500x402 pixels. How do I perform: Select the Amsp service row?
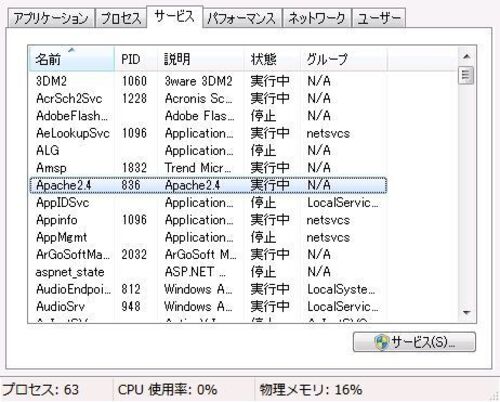[x=208, y=168]
